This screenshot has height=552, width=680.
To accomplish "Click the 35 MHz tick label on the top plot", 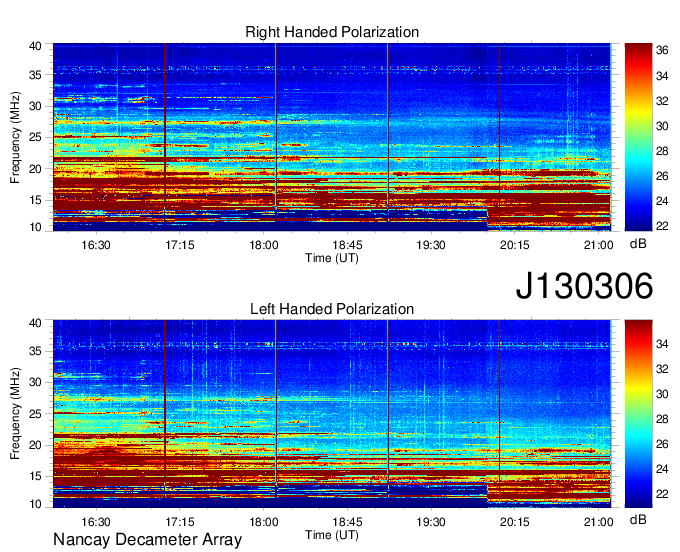I will [36, 75].
